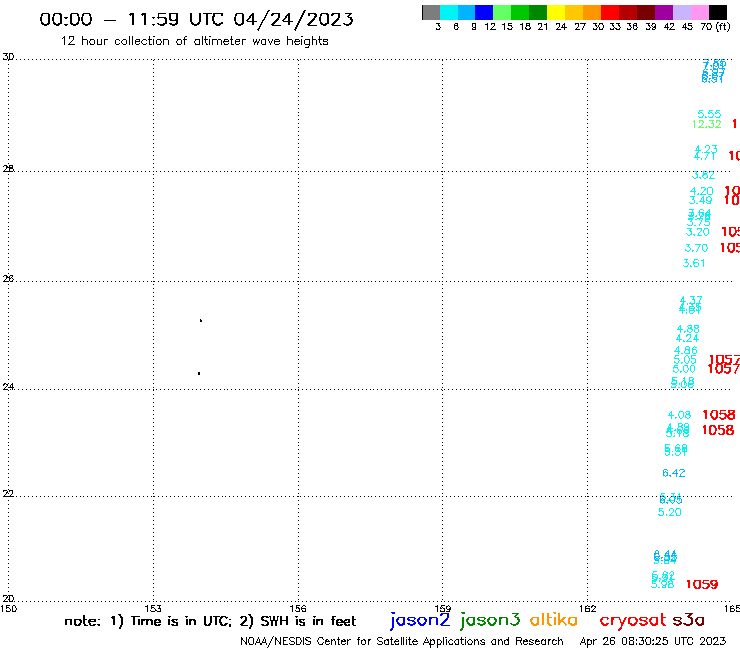The width and height of the screenshot is (740, 650).
Task: Pick the bright red swatch in the color bar
Action: click(x=610, y=12)
